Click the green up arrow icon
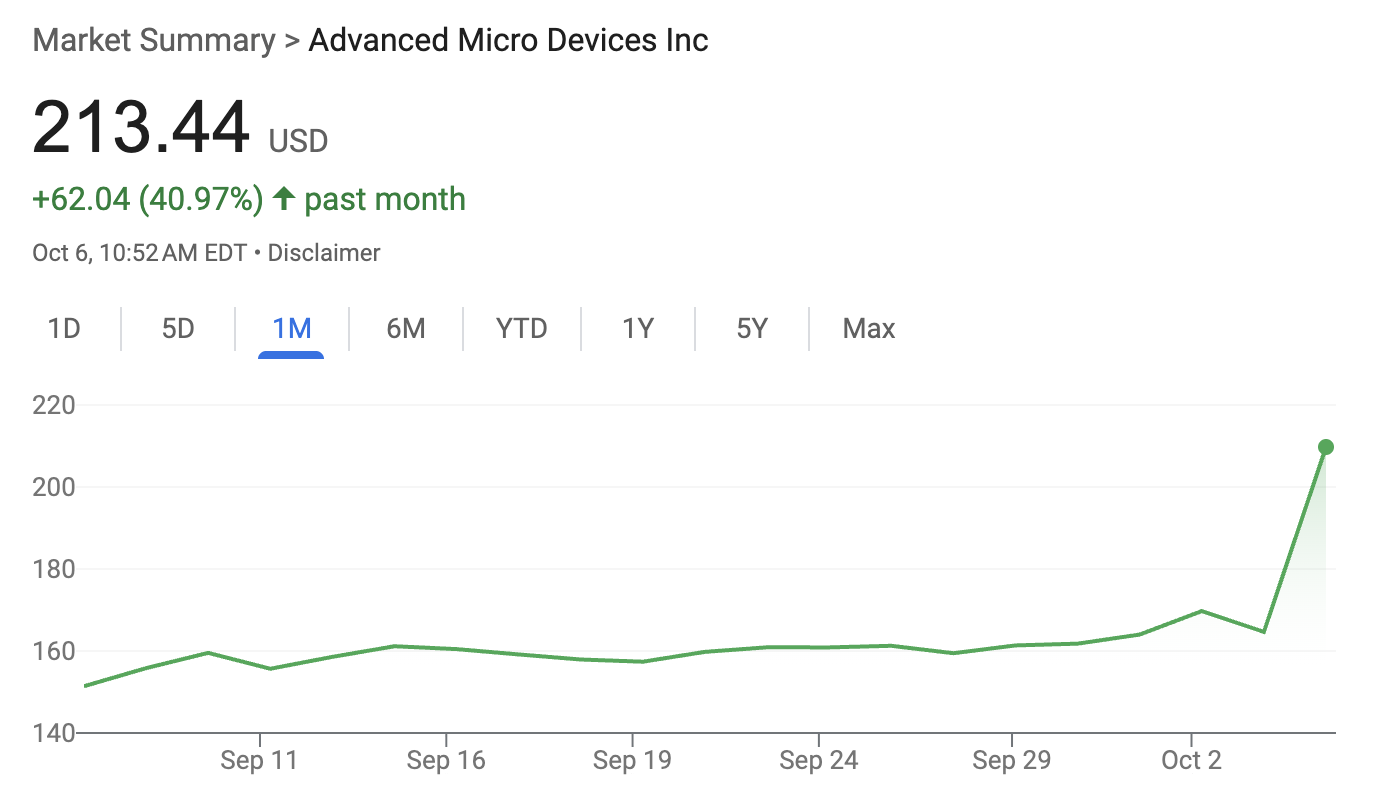Viewport: 1386px width, 794px height. click(x=284, y=198)
